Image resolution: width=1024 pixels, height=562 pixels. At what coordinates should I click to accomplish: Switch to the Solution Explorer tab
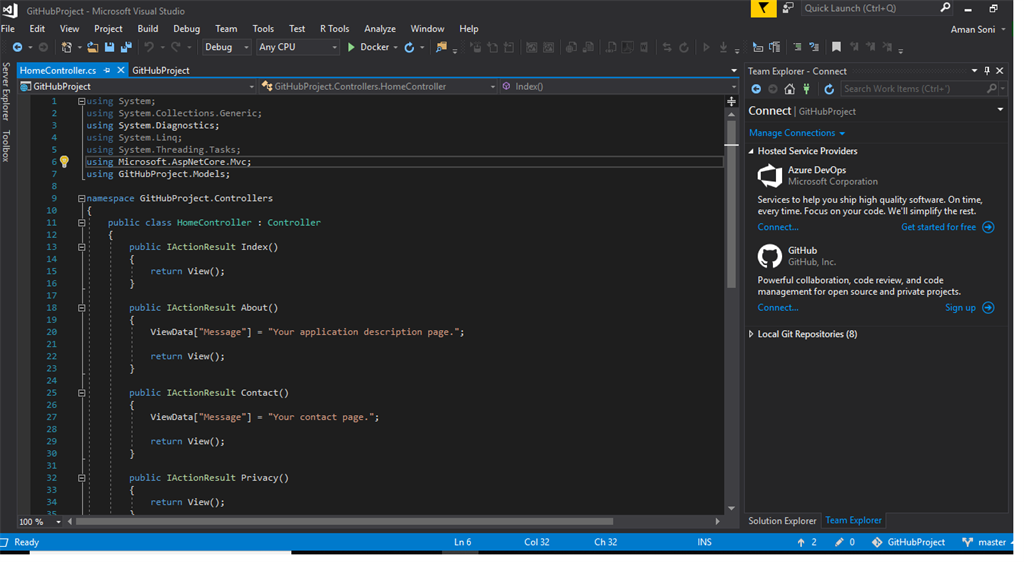pyautogui.click(x=782, y=521)
